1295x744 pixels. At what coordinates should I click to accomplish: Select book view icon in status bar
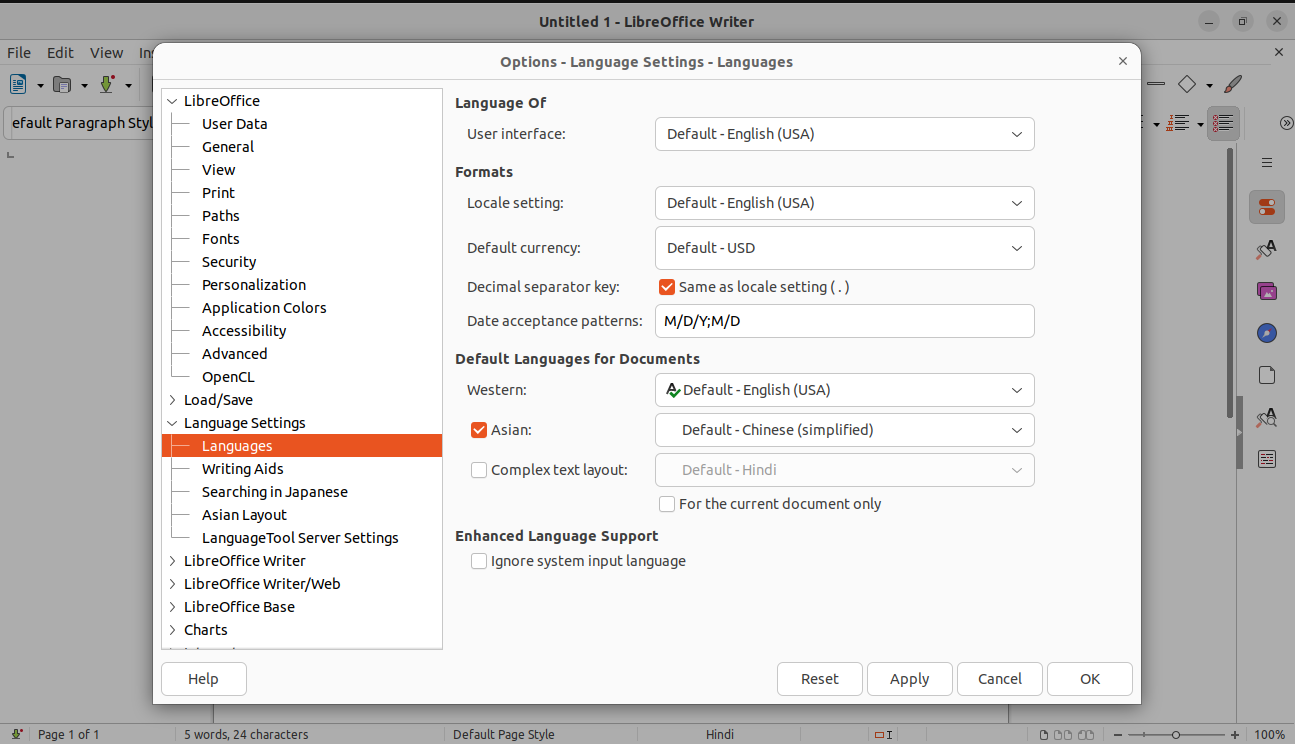[x=1084, y=735]
